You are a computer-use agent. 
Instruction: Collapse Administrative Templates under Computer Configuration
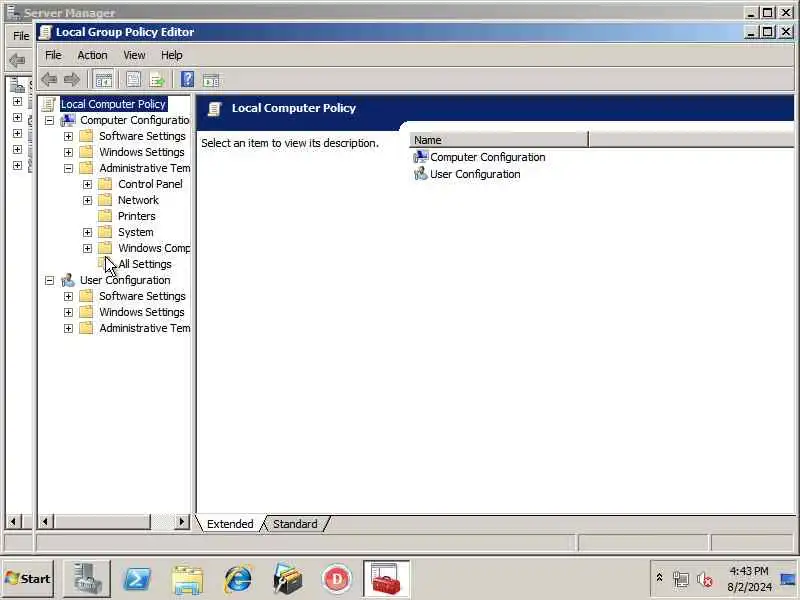pos(68,168)
